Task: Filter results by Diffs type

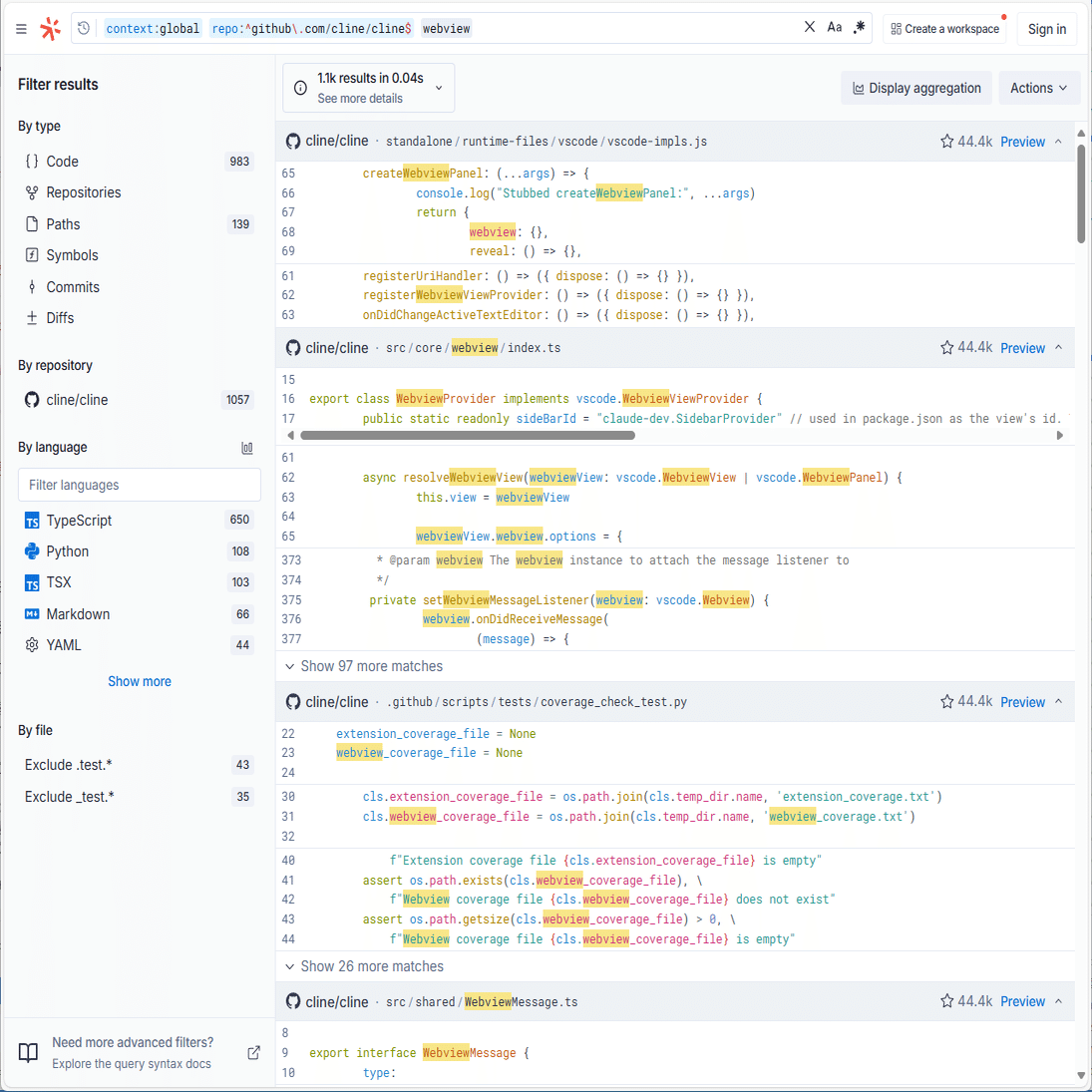Action: [139, 318]
